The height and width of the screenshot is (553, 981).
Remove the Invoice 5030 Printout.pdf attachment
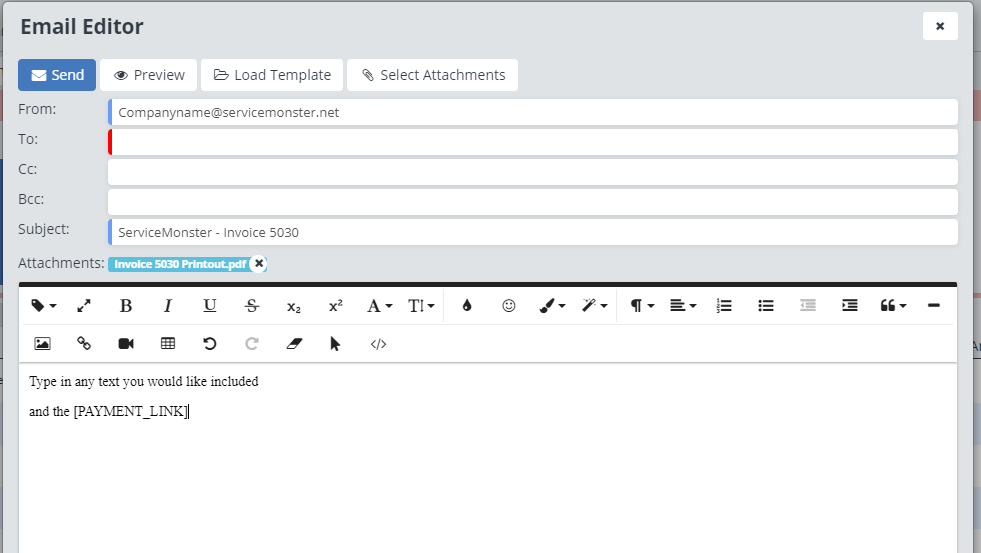click(x=259, y=264)
